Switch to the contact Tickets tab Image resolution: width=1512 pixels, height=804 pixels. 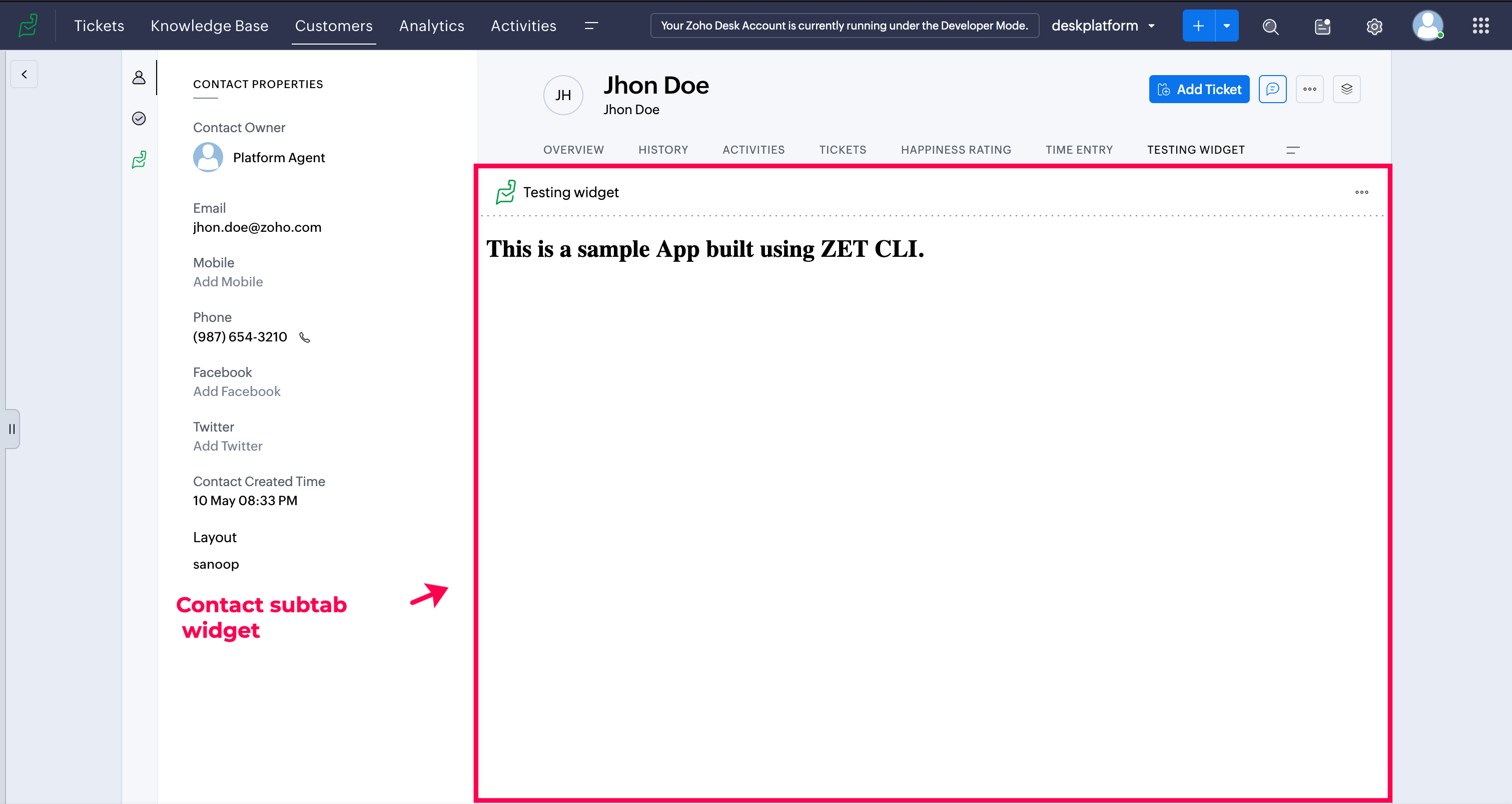pos(842,150)
